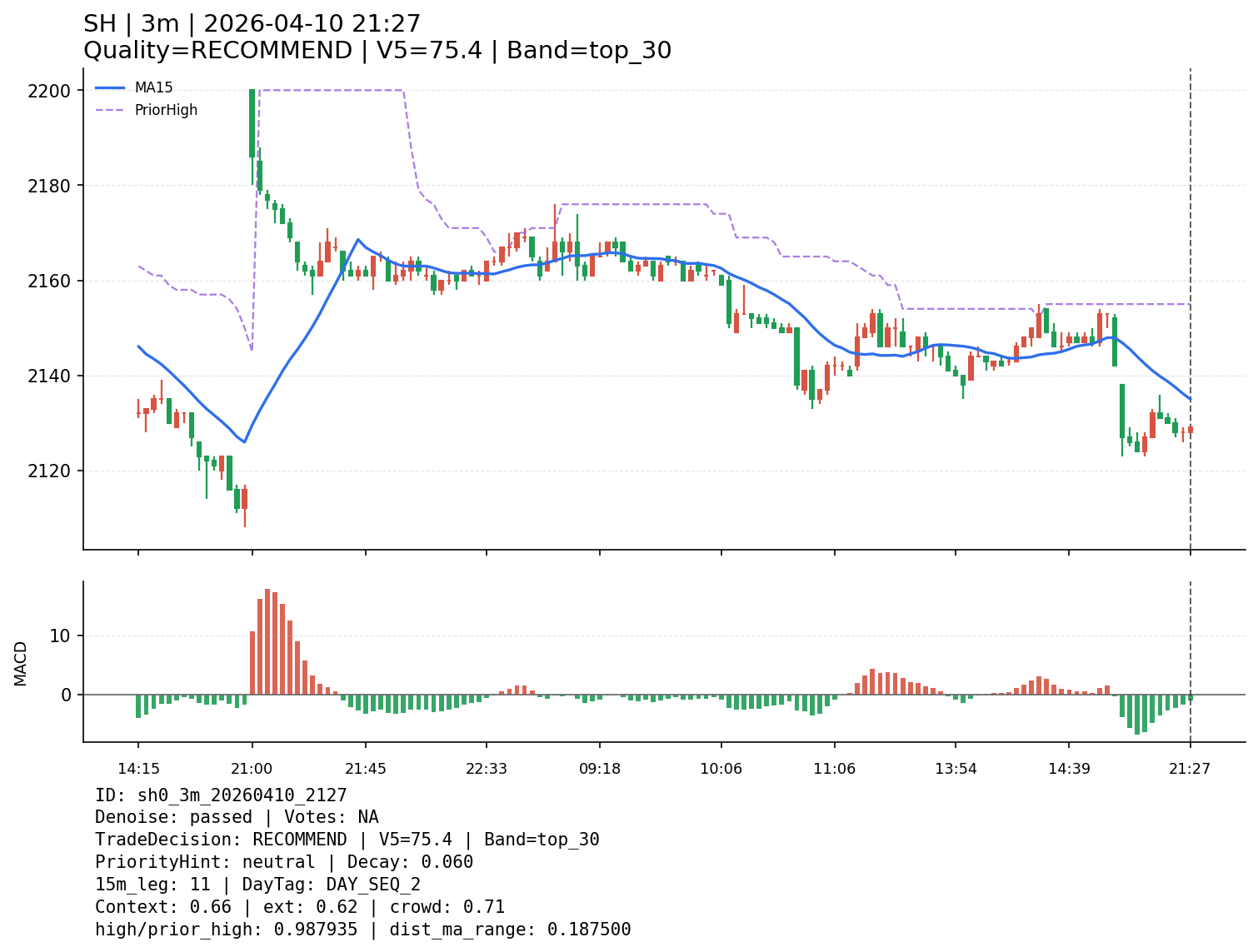The width and height of the screenshot is (1258, 952).
Task: Click the 09:18 x-axis time label
Action: [x=600, y=769]
